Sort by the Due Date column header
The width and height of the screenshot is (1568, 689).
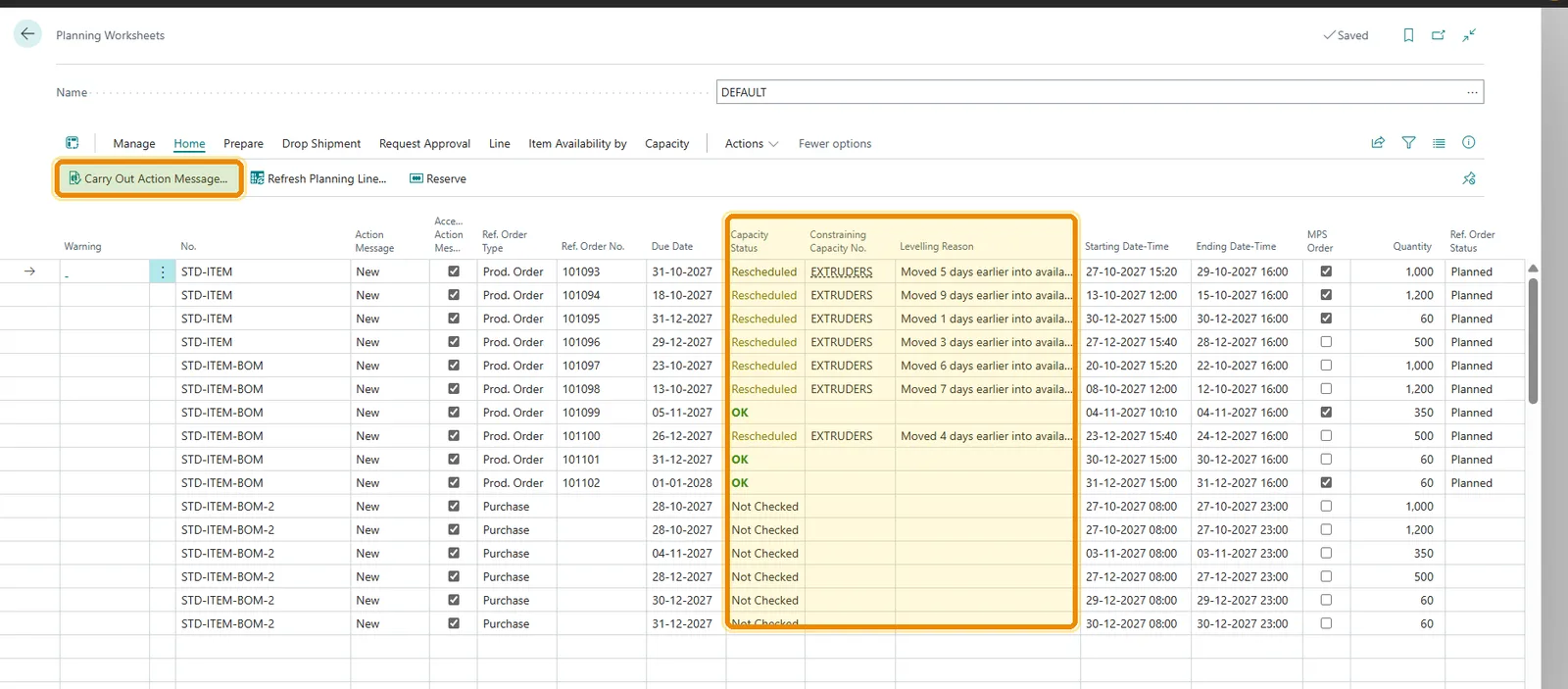[x=672, y=247]
